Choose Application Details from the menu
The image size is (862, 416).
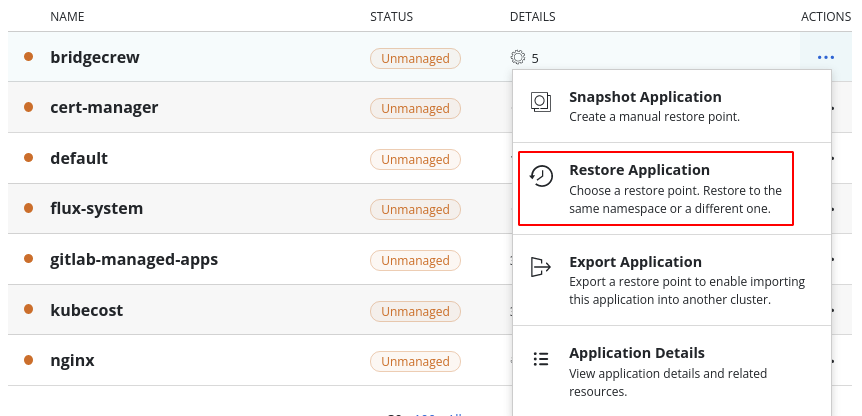tap(672, 371)
